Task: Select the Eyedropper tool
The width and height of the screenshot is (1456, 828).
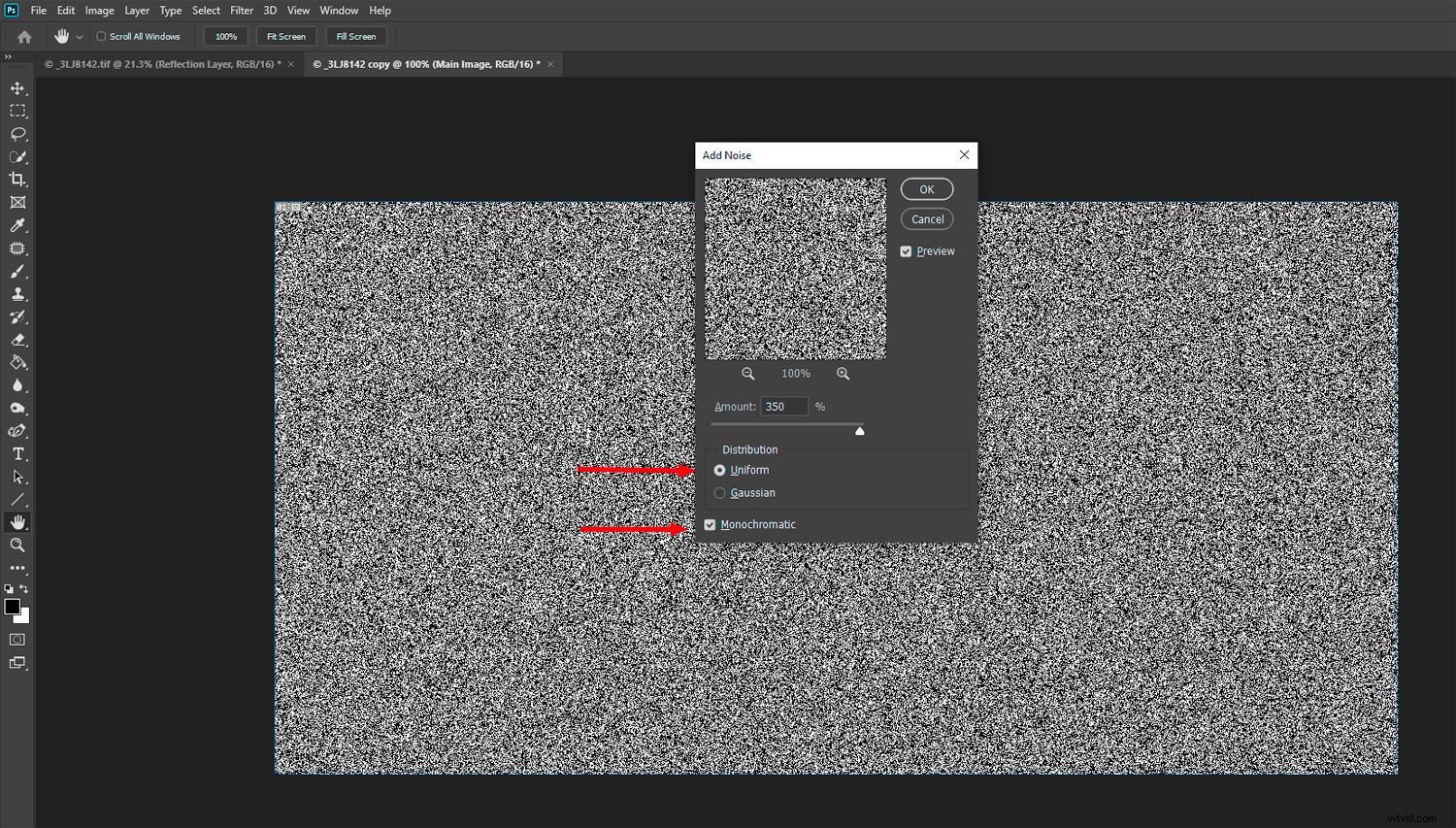Action: pyautogui.click(x=17, y=225)
